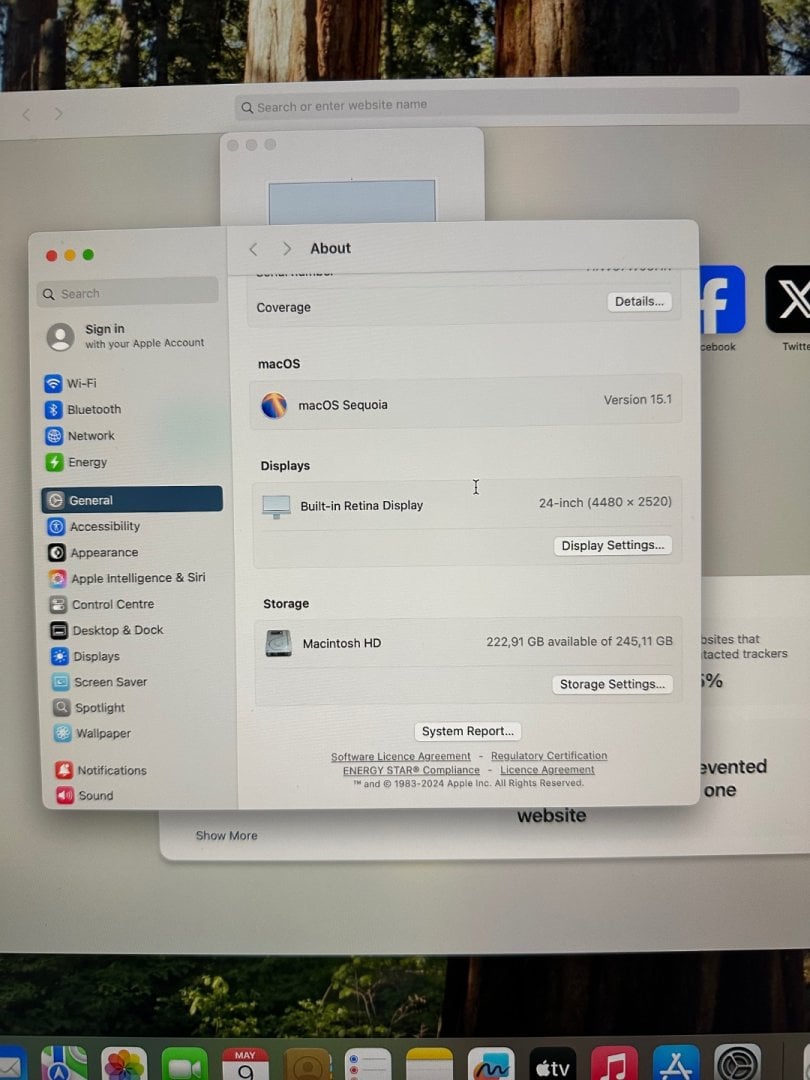
Task: Click Safari back arrow
Action: [26, 114]
